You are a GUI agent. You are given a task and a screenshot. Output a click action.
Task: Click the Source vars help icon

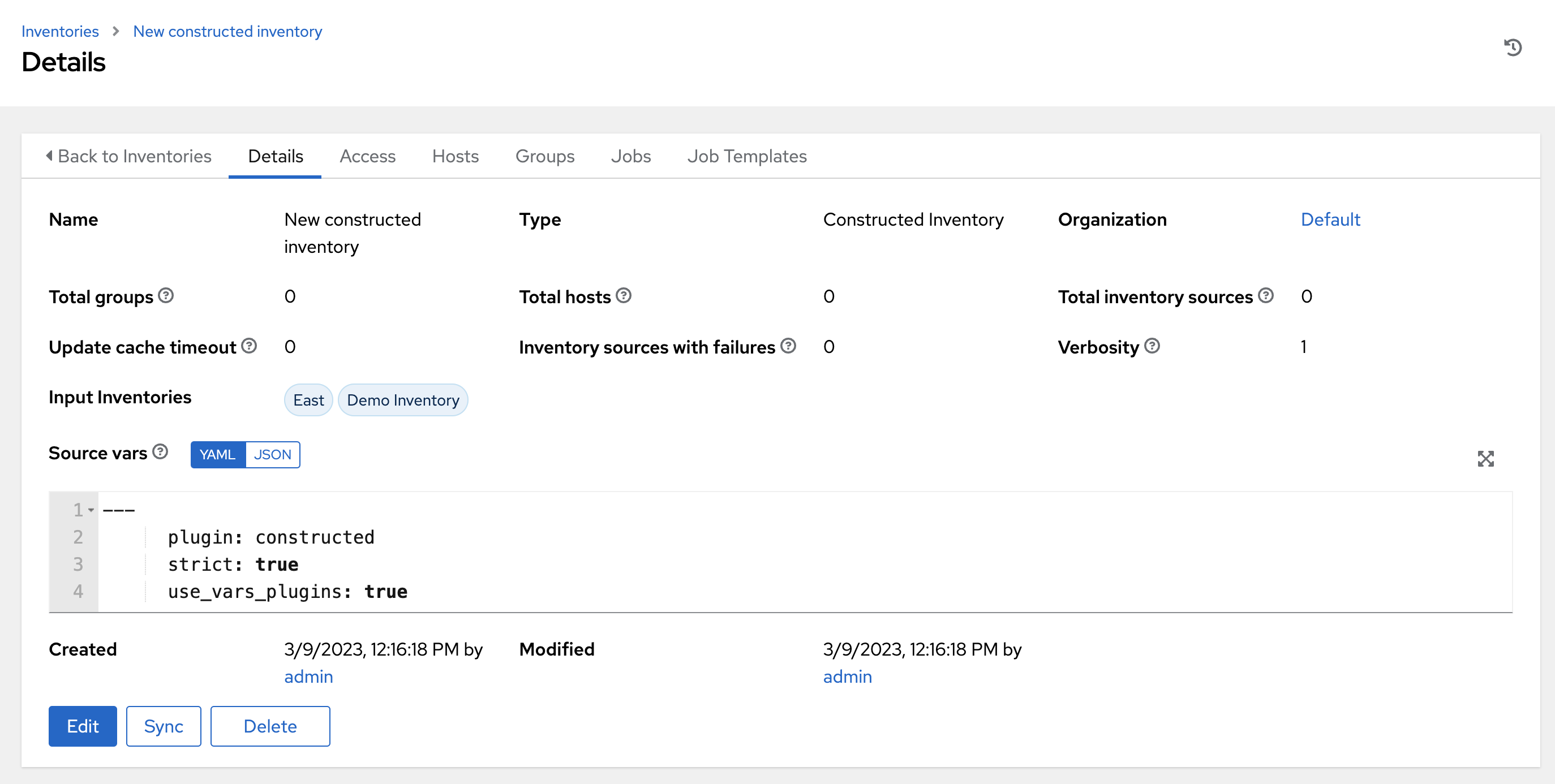[x=160, y=451]
